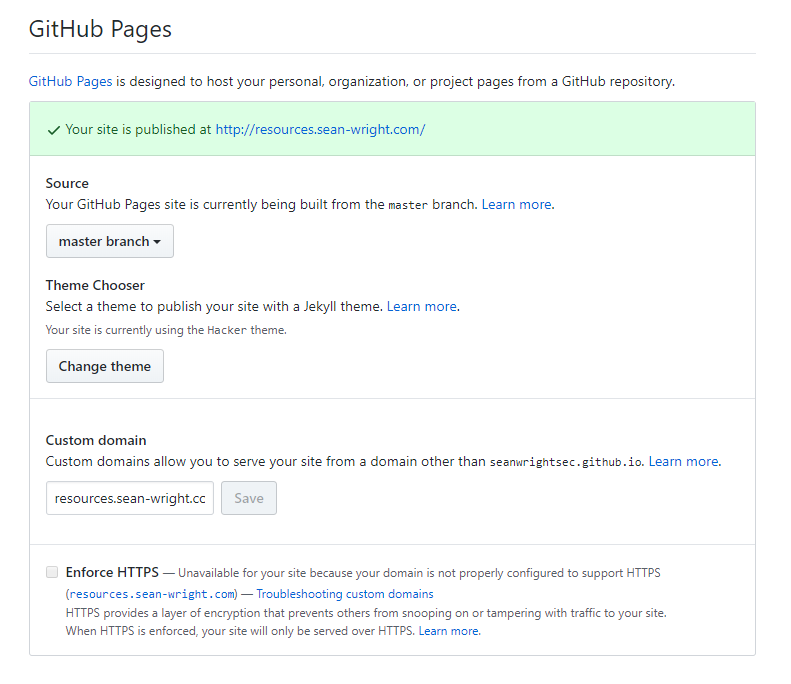Expand the master branch dropdown
Viewport: 791px width, 684px height.
tap(110, 241)
